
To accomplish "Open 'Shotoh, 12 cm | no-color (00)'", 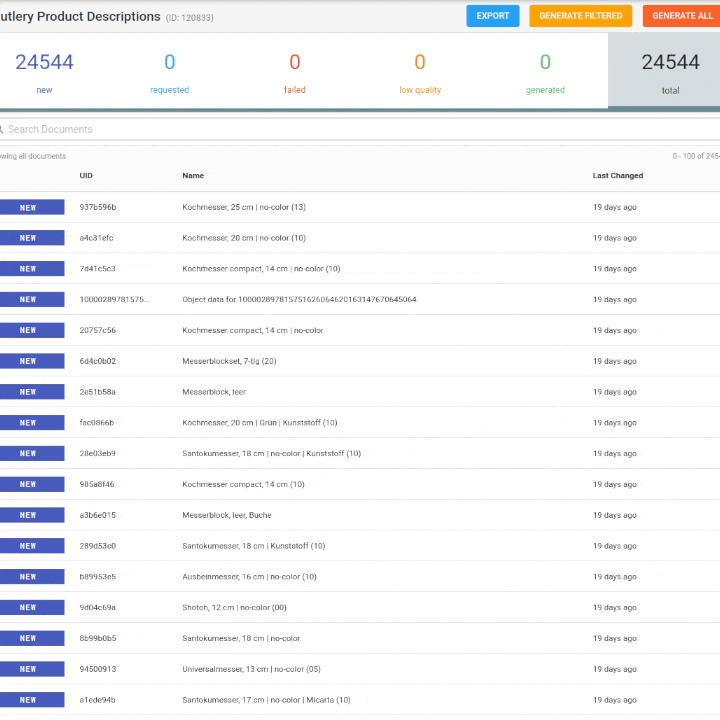I will pyautogui.click(x=234, y=607).
